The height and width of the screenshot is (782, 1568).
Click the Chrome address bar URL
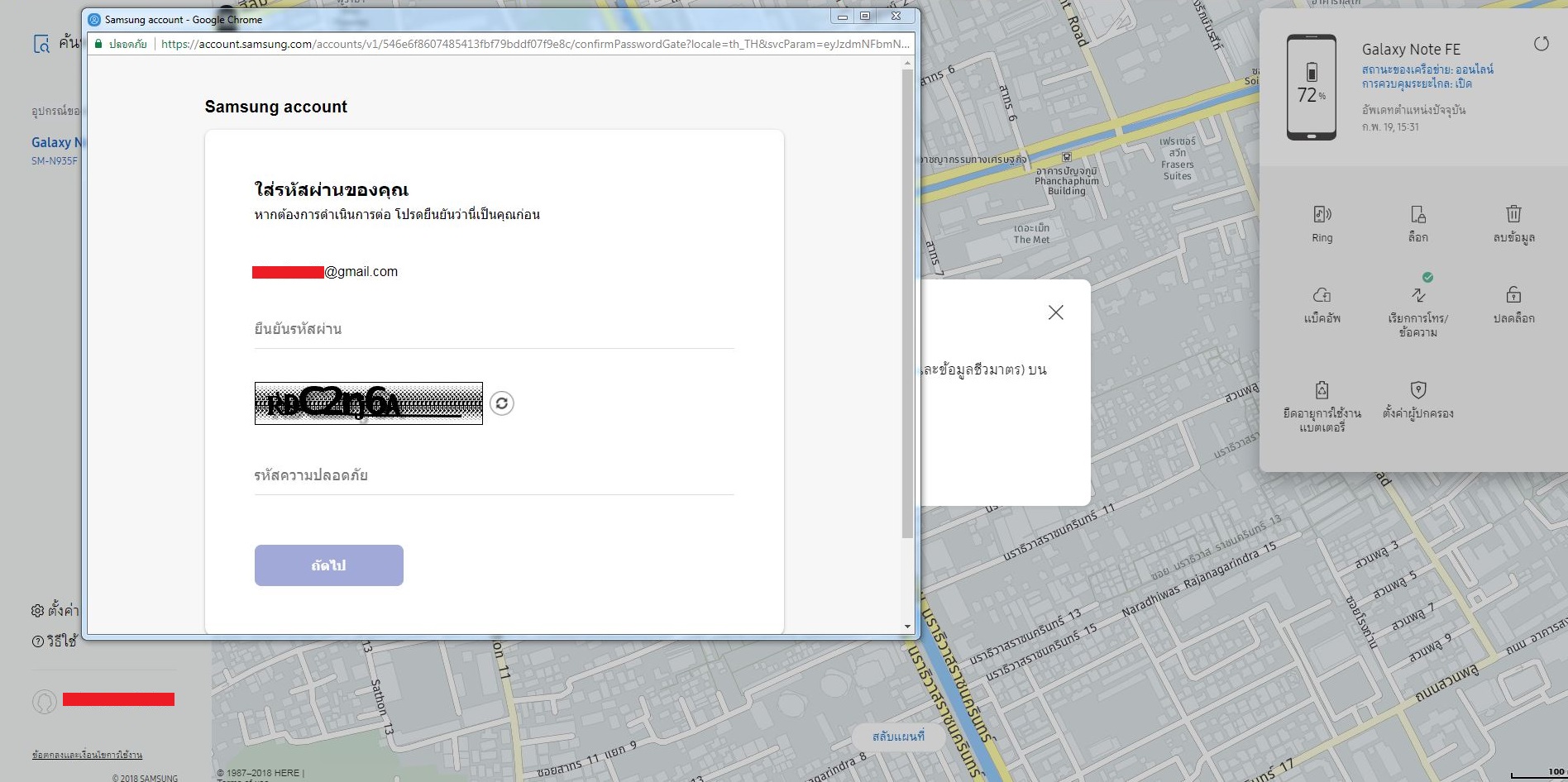pyautogui.click(x=535, y=44)
